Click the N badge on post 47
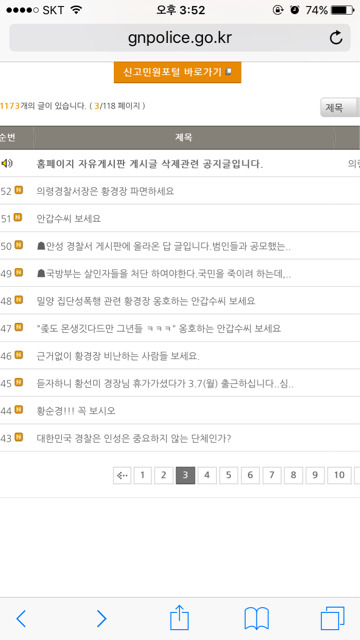Screen dimensions: 360x640 click(x=18, y=327)
